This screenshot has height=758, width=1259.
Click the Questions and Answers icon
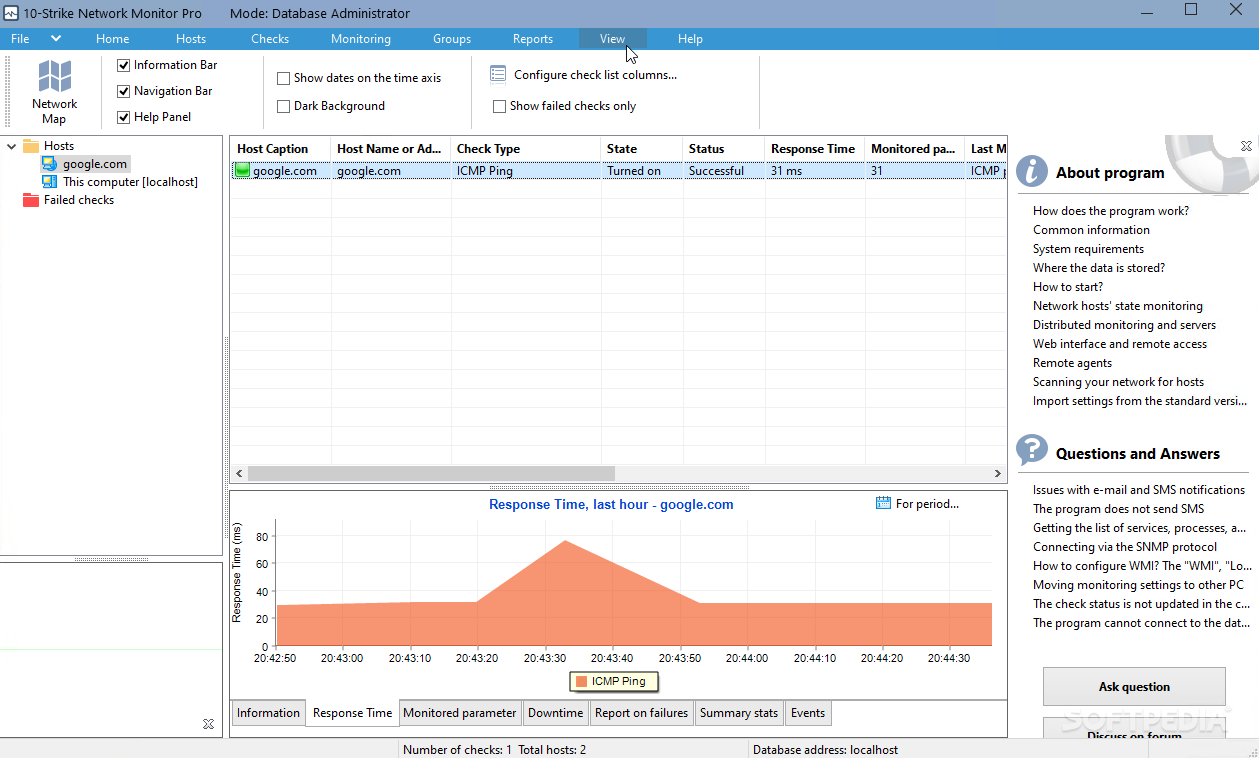tap(1032, 452)
